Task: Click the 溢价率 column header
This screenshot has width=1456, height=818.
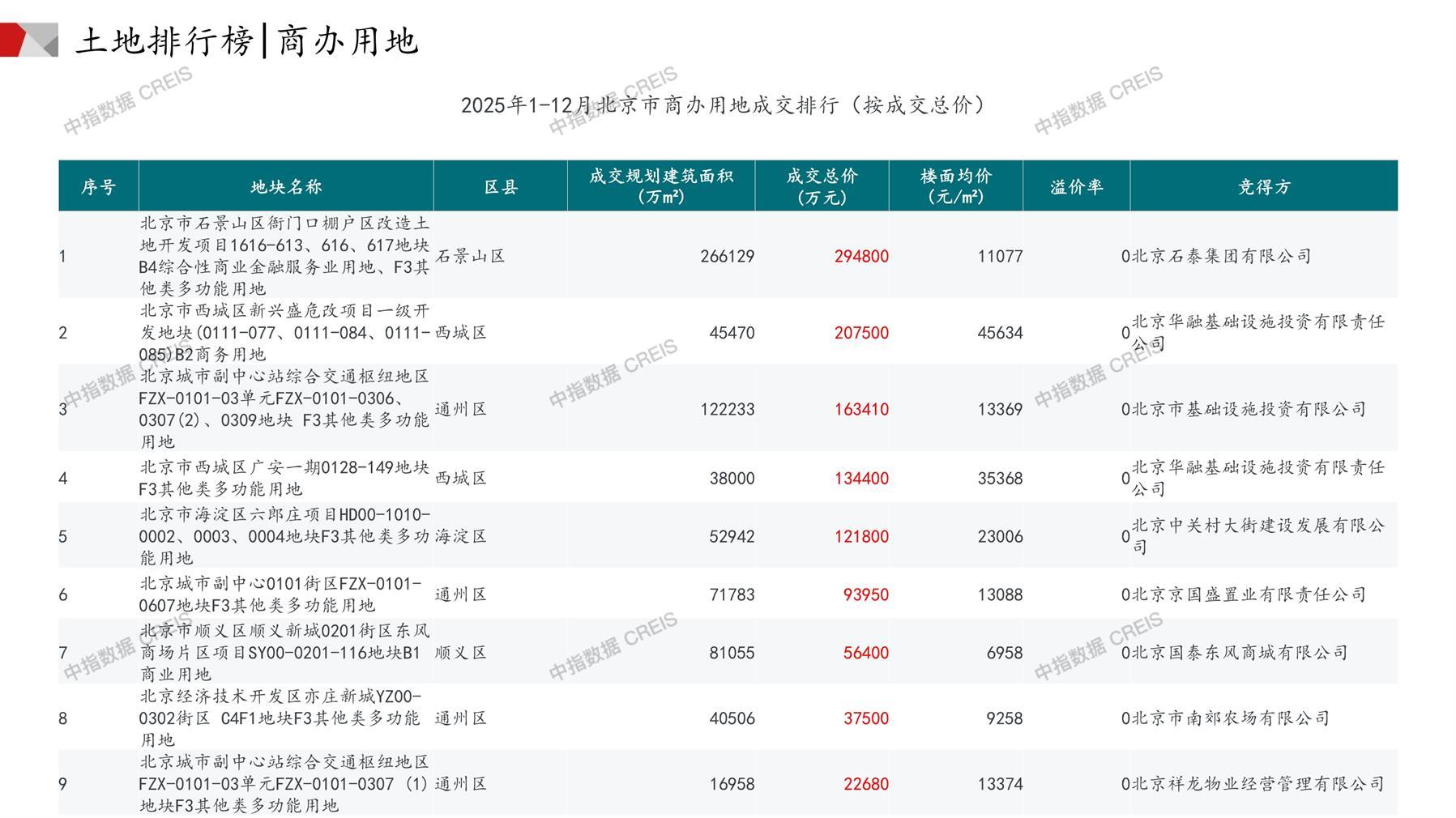Action: tap(1076, 187)
